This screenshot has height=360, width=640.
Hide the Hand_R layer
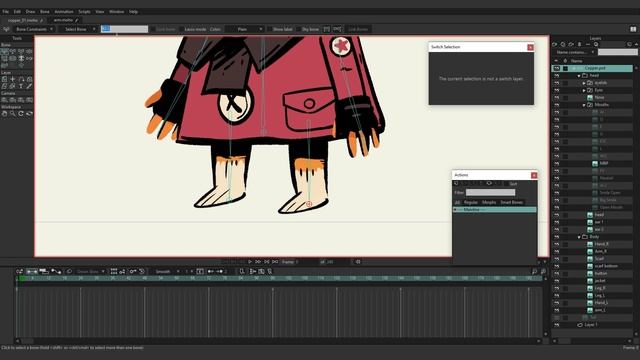(x=556, y=244)
